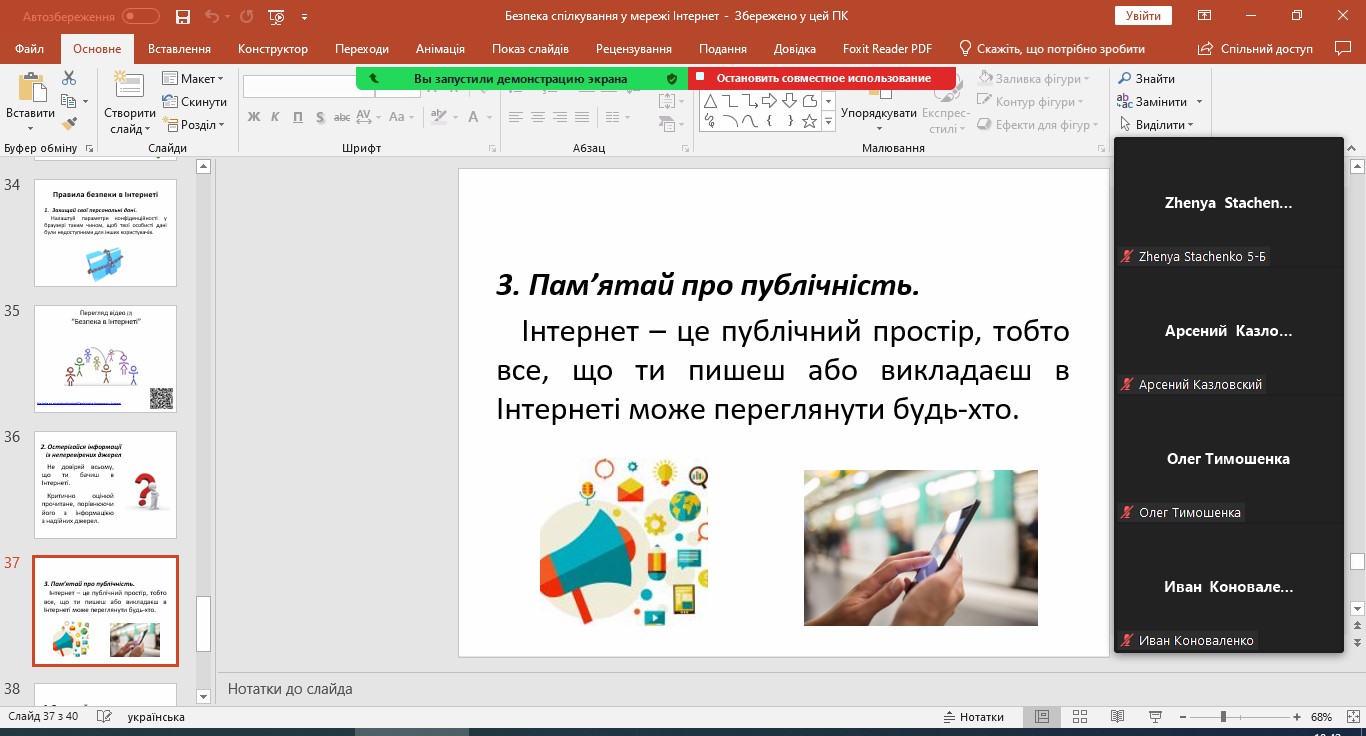Toggle Normal view button in status bar

tap(1041, 717)
